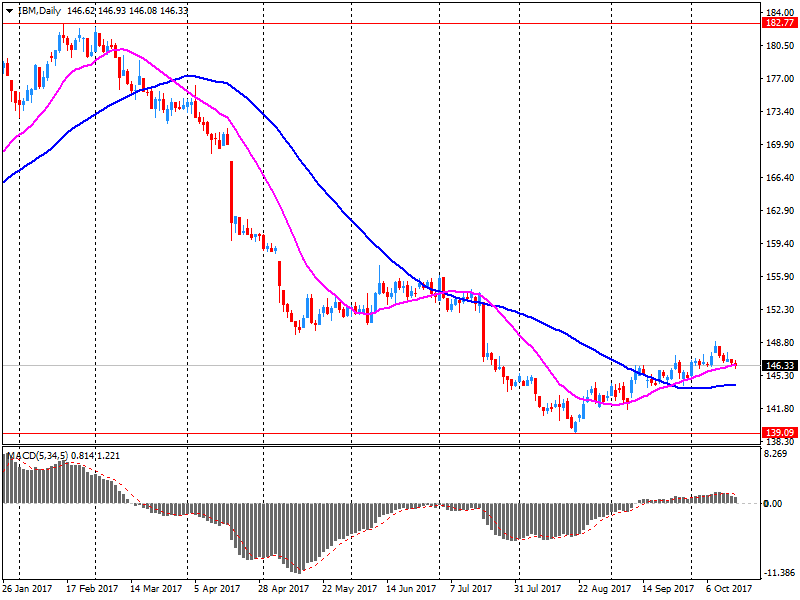
Task: Click the 6 Oct 2017 date label
Action: (729, 588)
